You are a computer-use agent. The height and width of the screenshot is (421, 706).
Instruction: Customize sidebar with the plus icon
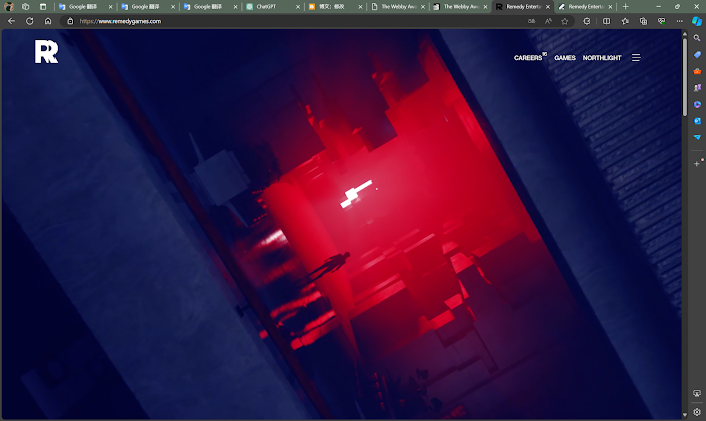(697, 164)
